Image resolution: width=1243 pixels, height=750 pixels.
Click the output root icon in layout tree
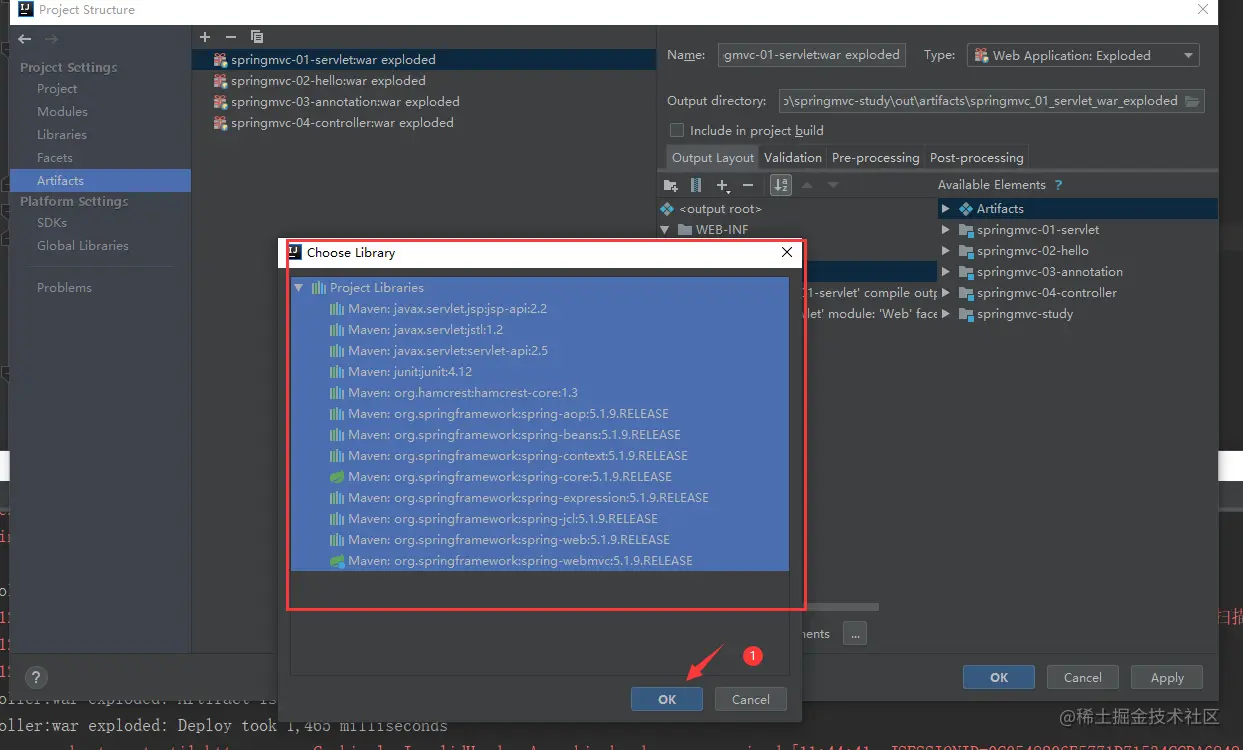click(x=667, y=209)
